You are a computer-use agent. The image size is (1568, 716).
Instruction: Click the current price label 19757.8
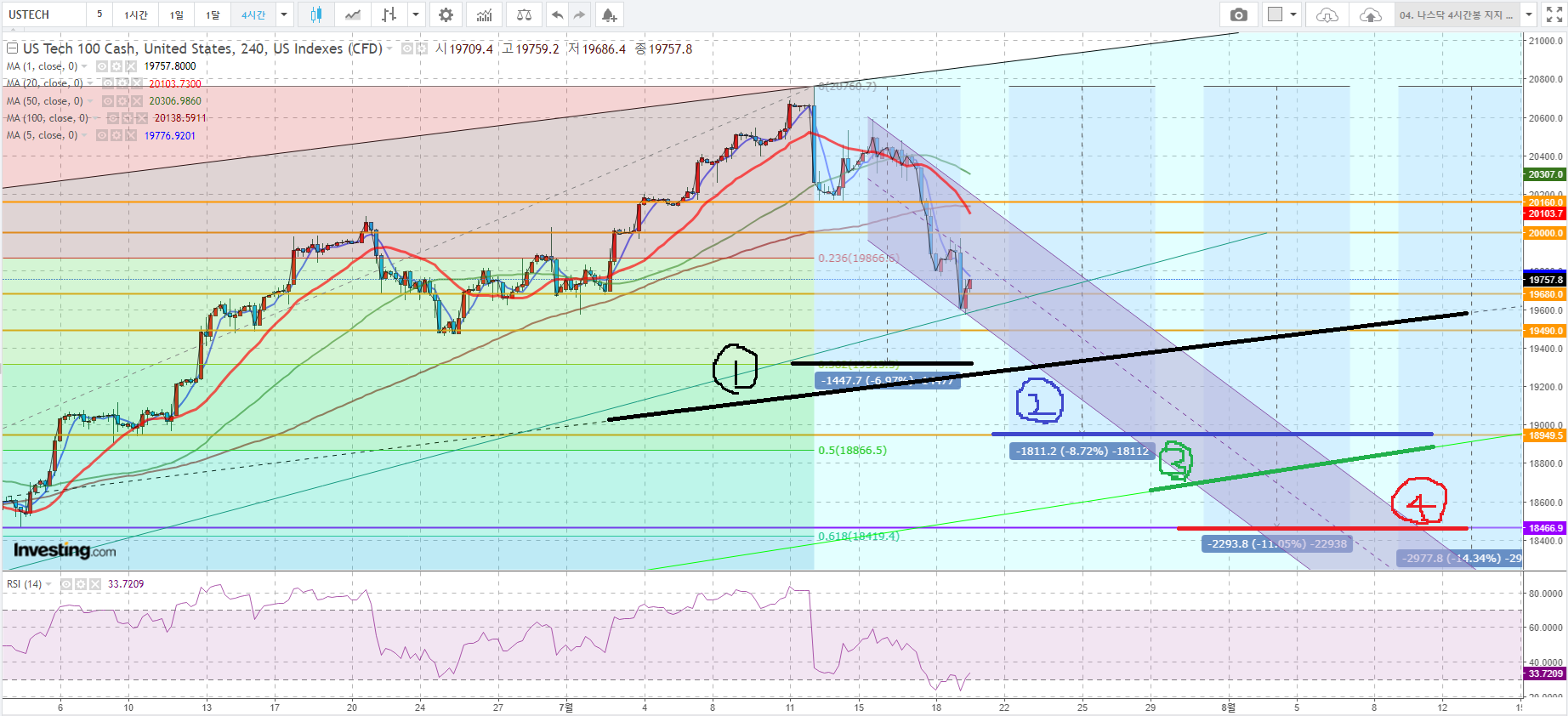click(x=1544, y=280)
